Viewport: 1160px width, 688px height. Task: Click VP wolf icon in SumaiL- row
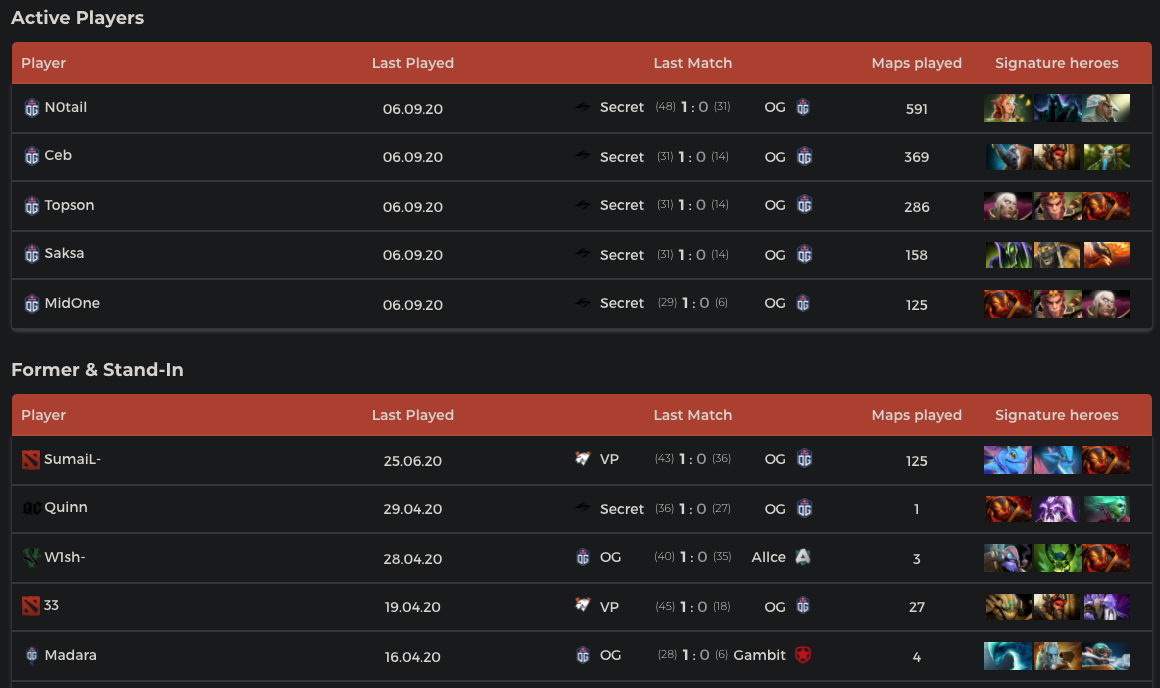(583, 459)
